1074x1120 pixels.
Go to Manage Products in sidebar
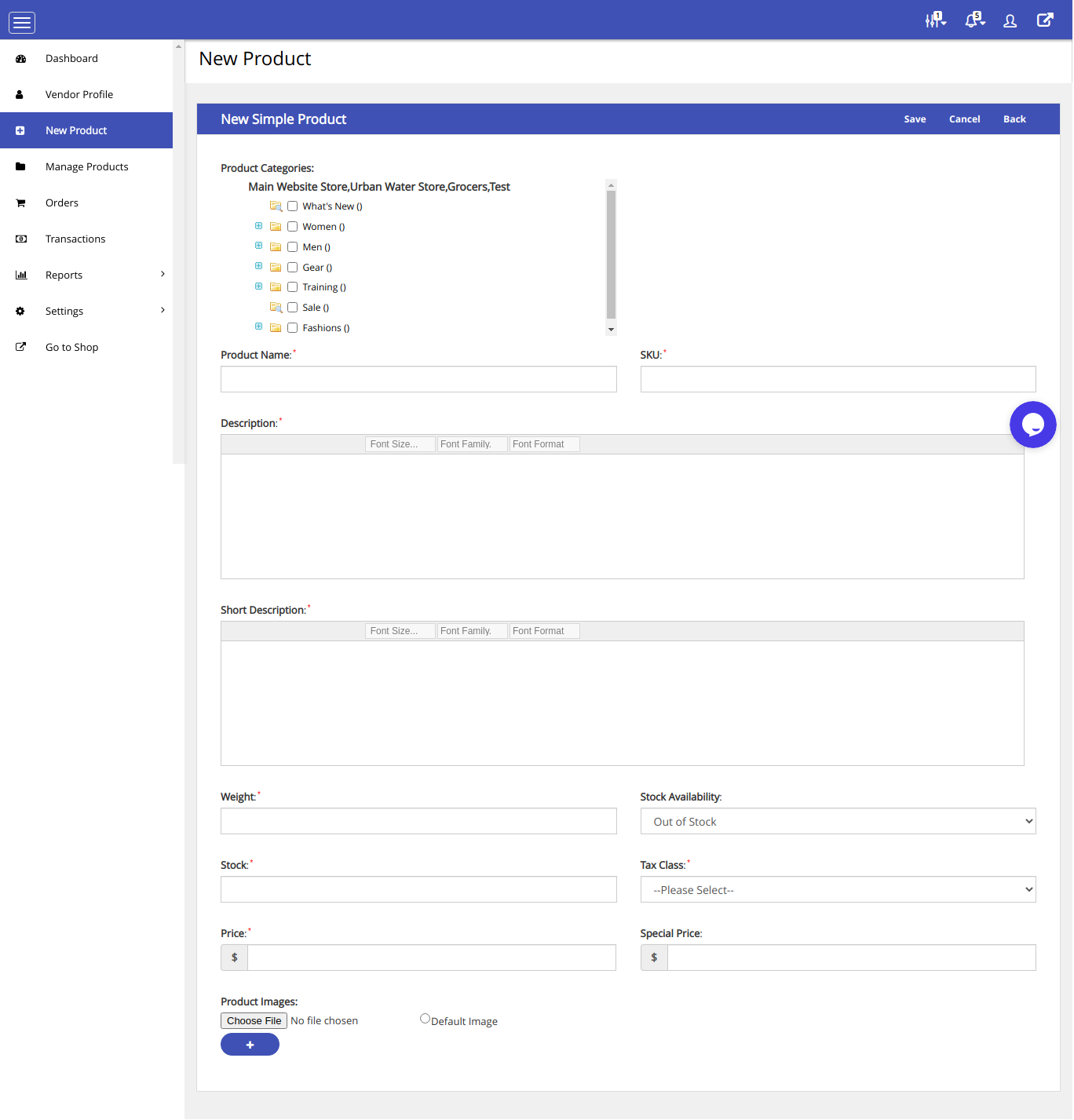(86, 167)
